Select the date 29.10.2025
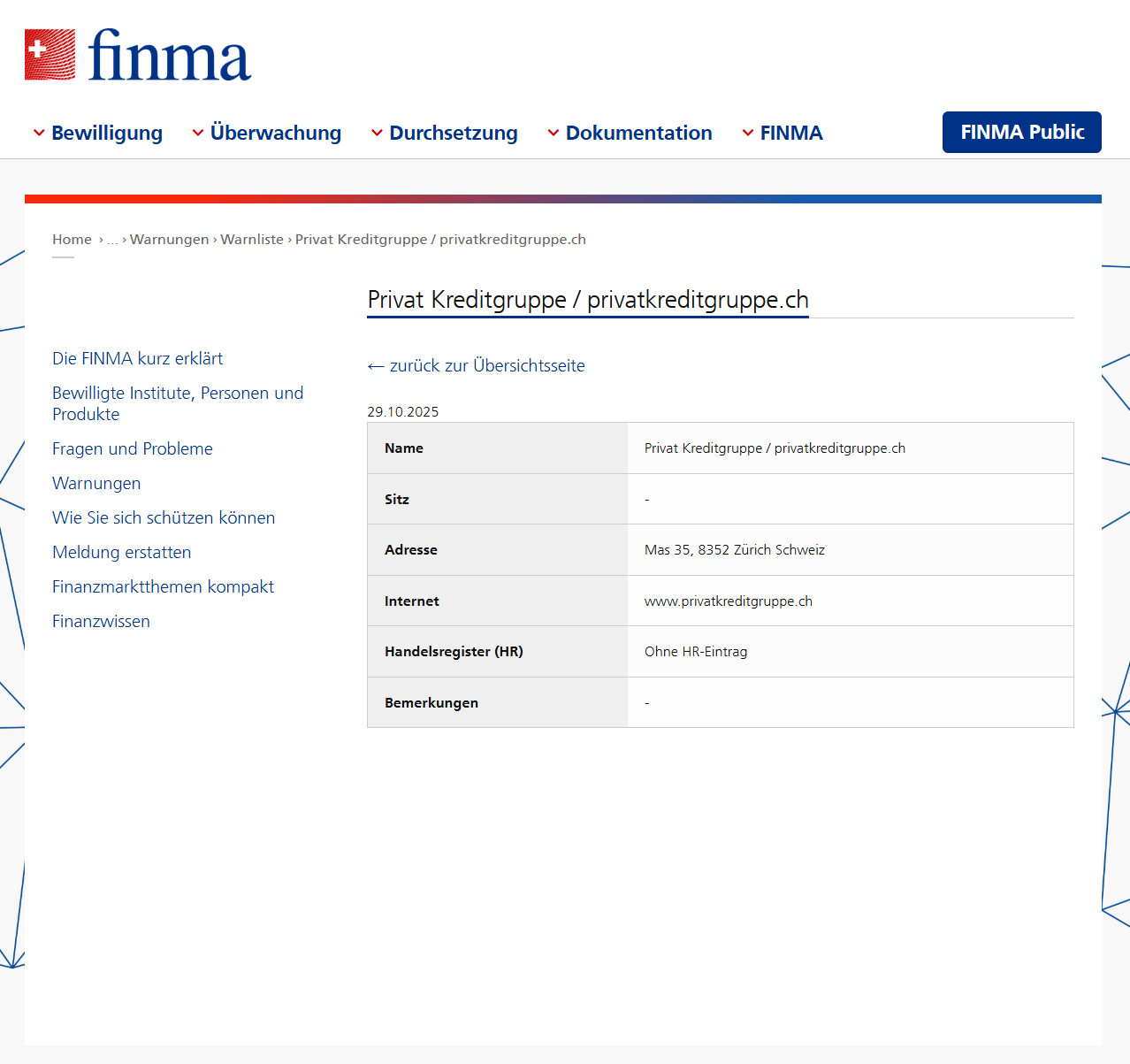1130x1064 pixels. [x=403, y=411]
